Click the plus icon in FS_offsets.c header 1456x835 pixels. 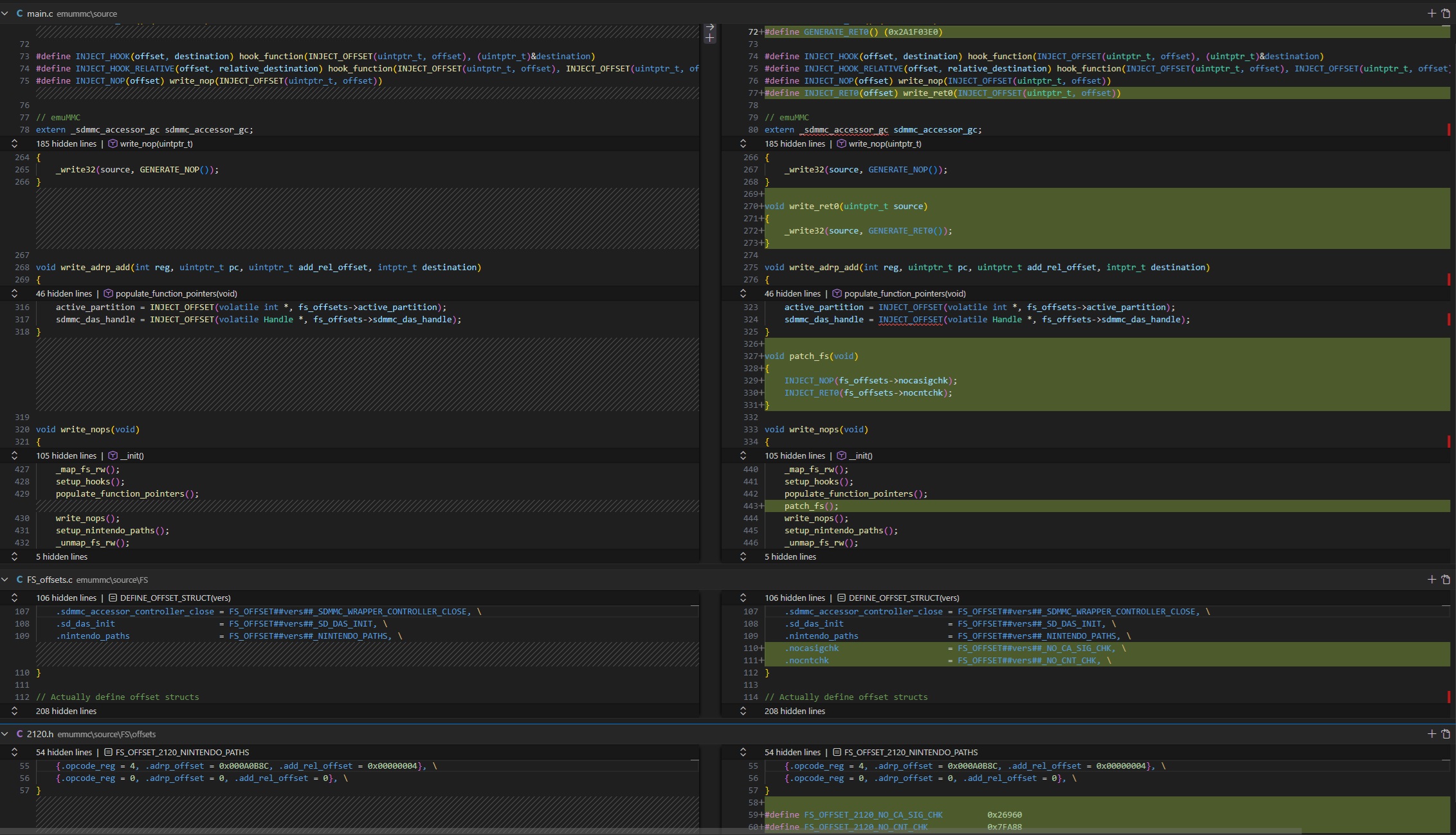pos(1432,579)
